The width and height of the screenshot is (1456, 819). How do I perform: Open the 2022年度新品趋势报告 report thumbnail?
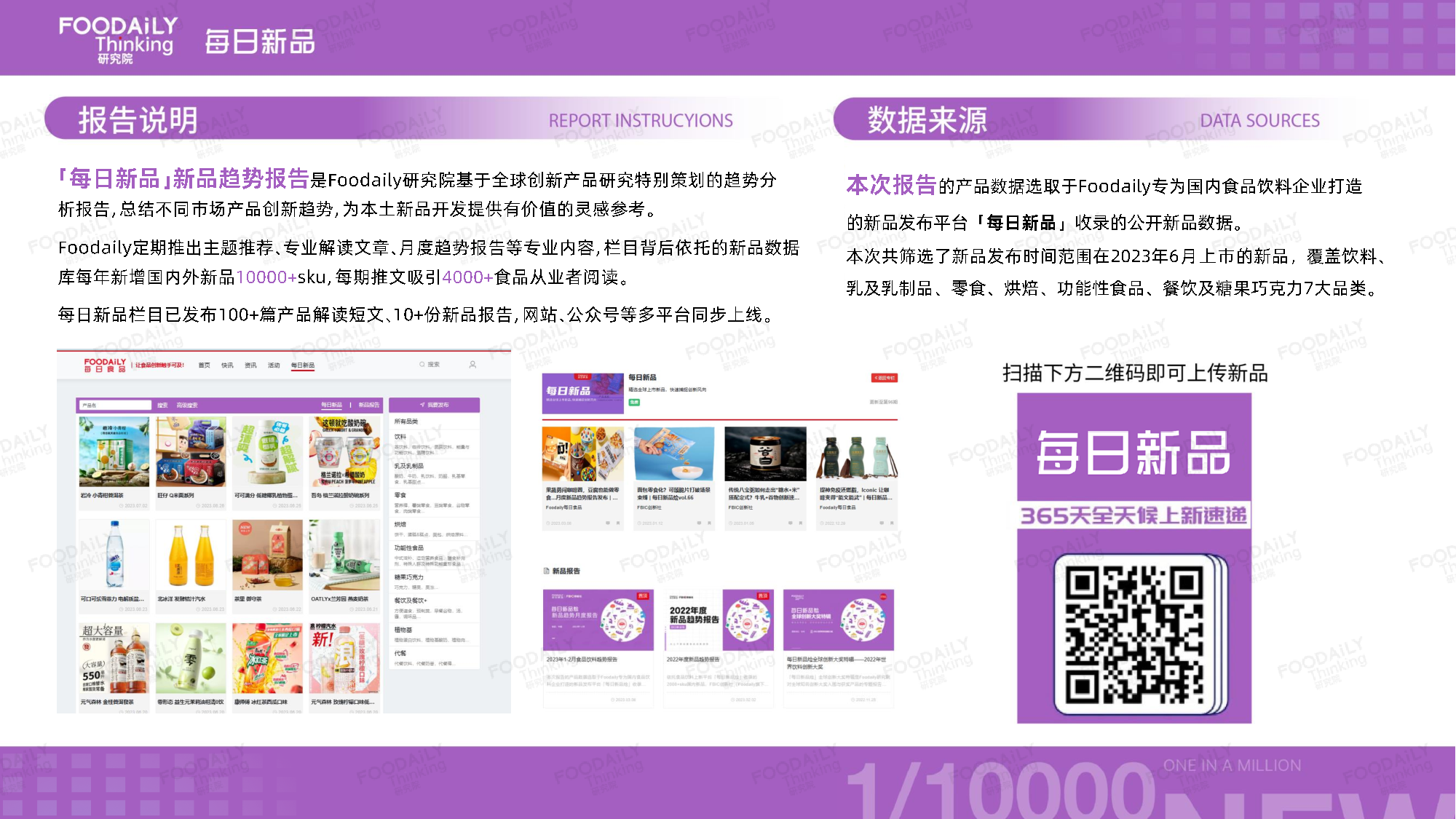point(720,620)
